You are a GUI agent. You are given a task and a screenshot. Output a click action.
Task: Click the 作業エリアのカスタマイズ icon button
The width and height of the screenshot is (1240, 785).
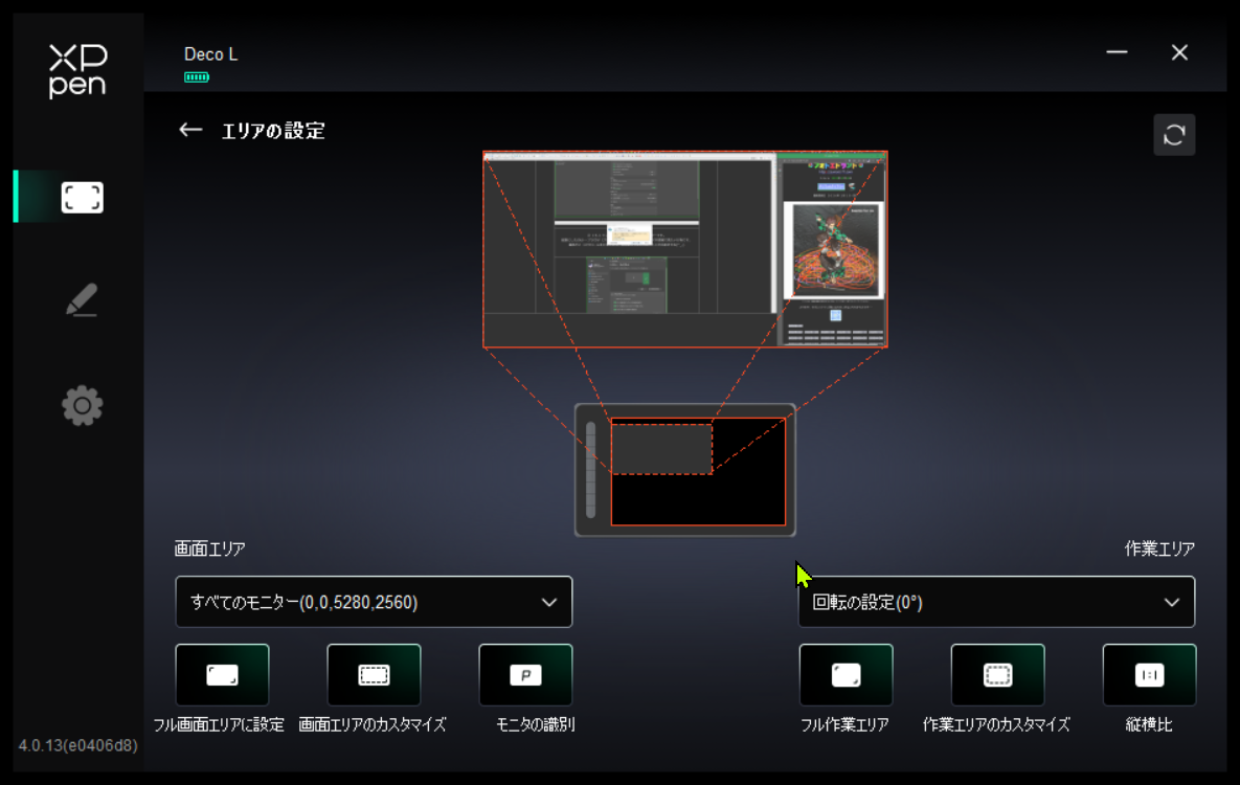(x=998, y=675)
